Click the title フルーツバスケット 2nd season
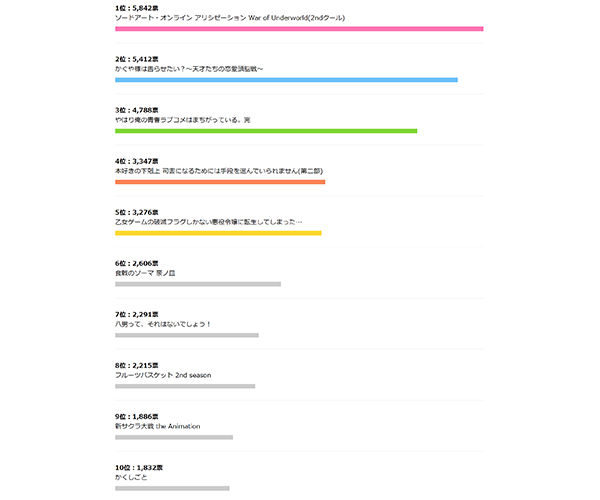The width and height of the screenshot is (600, 500). tap(163, 375)
